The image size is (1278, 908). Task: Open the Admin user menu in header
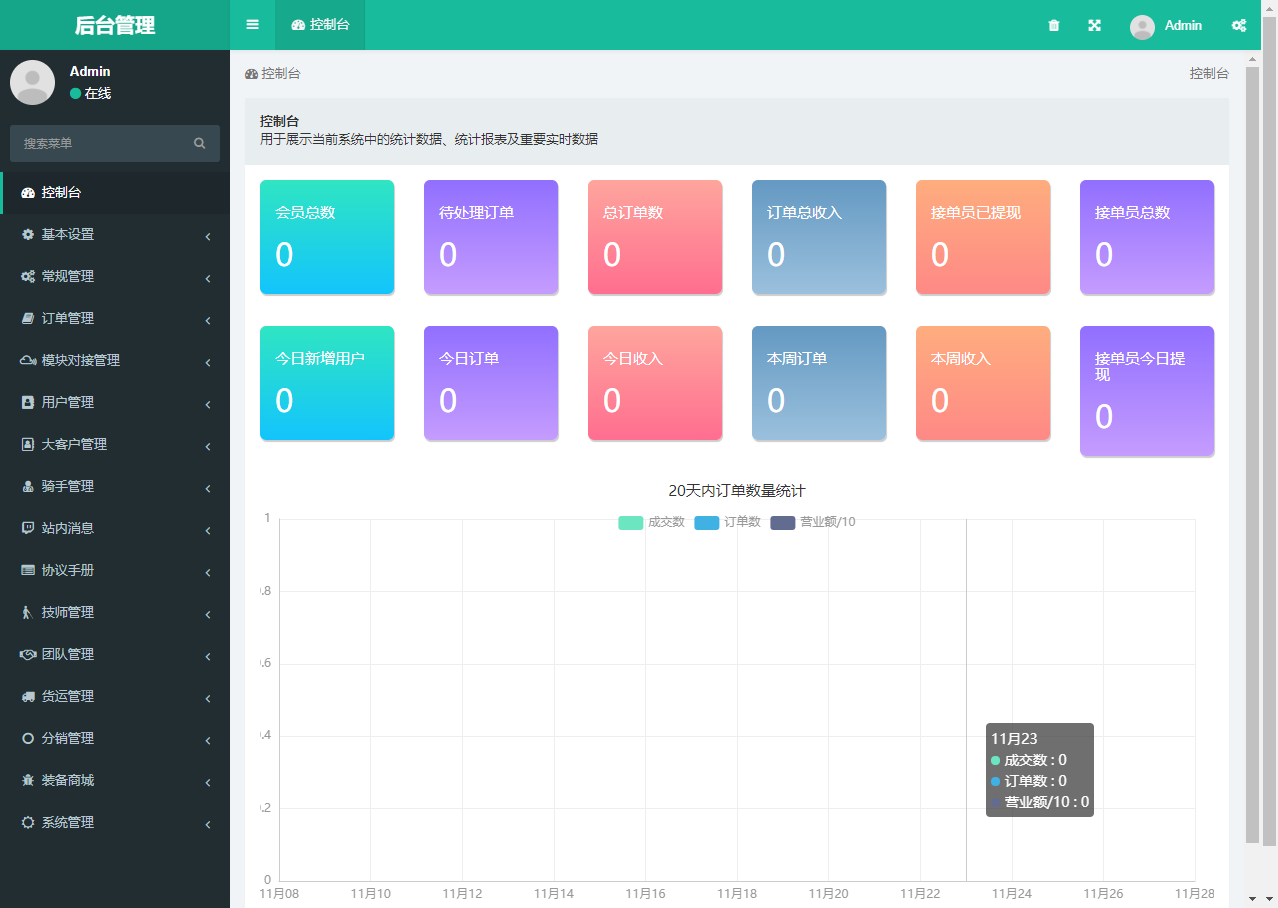[x=1166, y=26]
